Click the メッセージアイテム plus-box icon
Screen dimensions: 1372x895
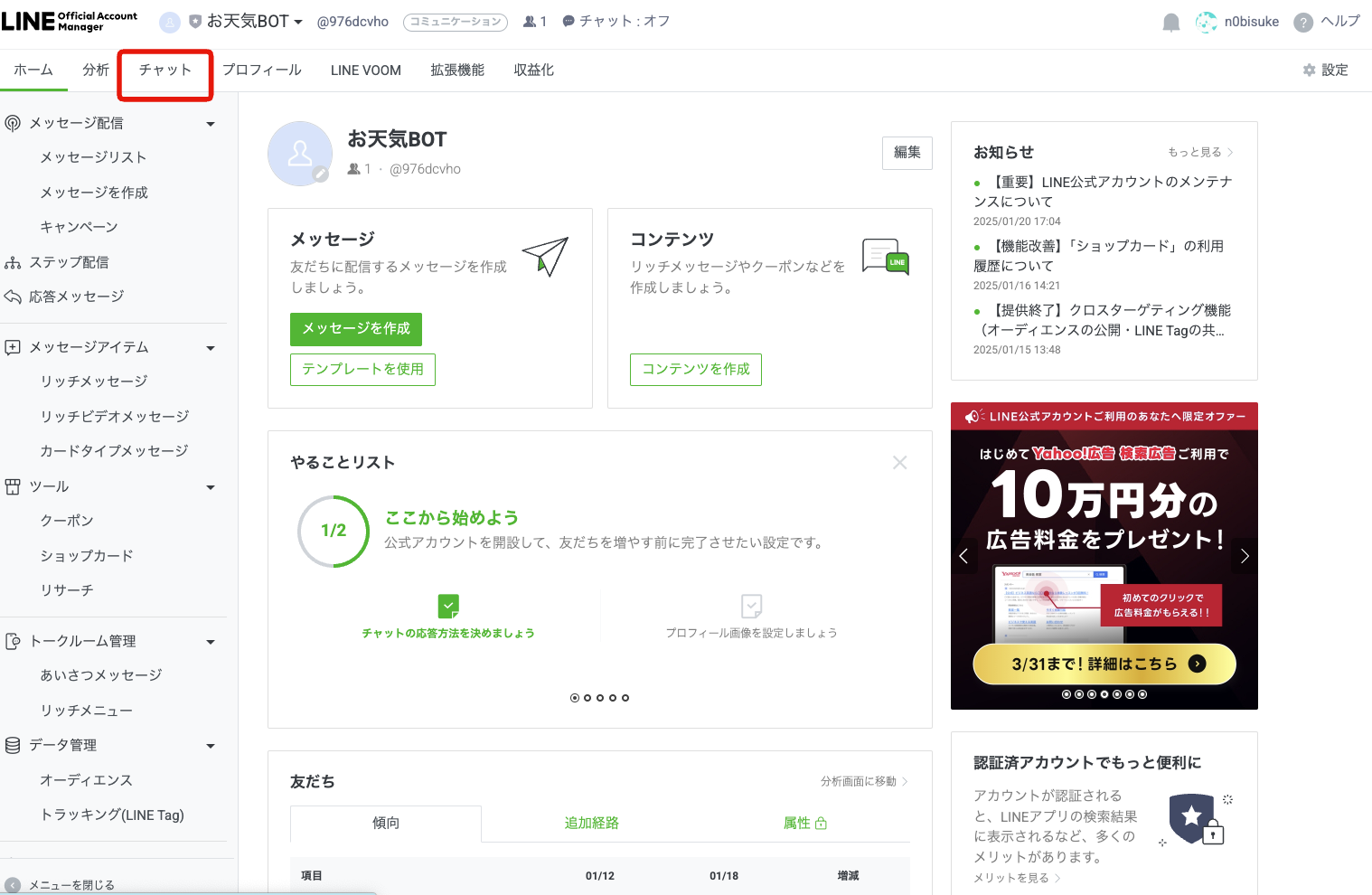pyautogui.click(x=13, y=347)
